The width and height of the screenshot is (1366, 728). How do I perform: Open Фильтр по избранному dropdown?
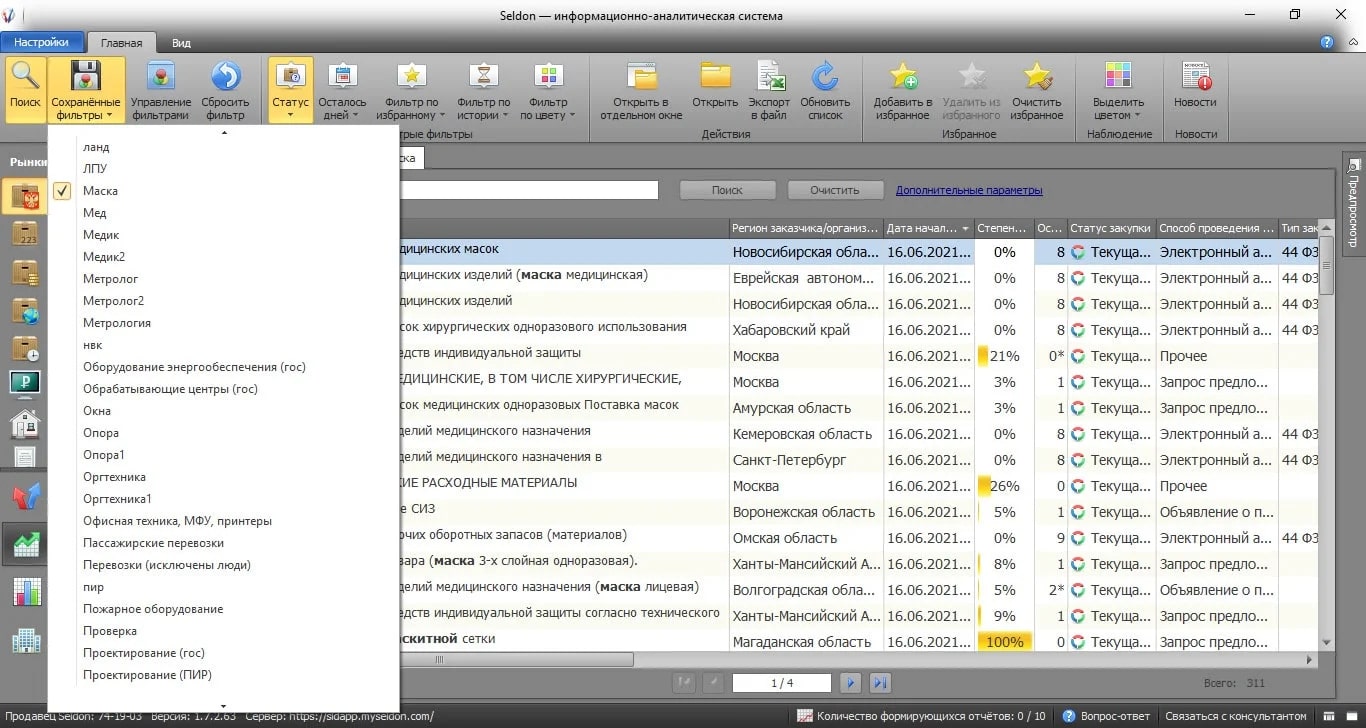[x=411, y=90]
